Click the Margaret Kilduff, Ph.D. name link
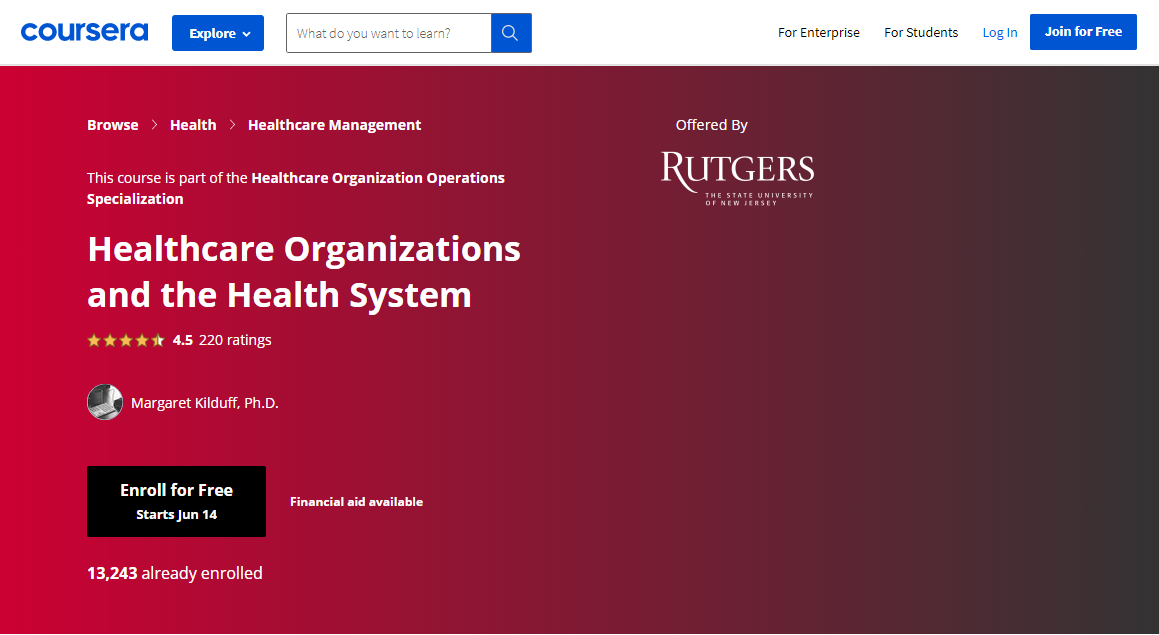This screenshot has height=635, width=1159. click(x=204, y=403)
